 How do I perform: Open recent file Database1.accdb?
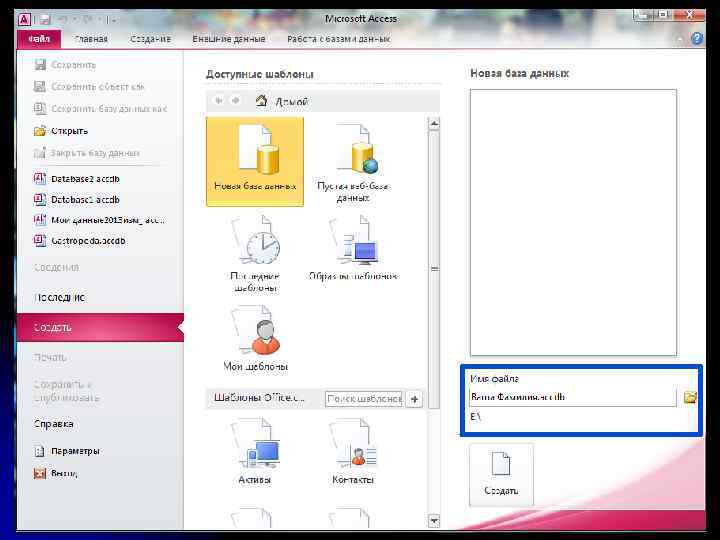(x=77, y=200)
